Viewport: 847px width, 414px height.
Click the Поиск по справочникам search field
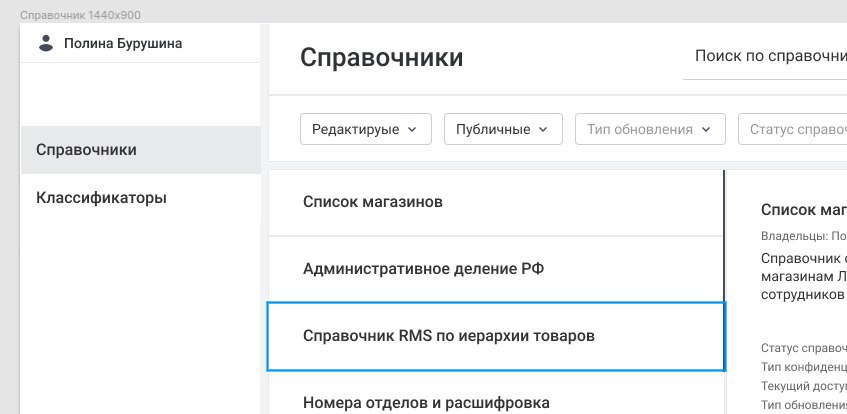point(765,56)
